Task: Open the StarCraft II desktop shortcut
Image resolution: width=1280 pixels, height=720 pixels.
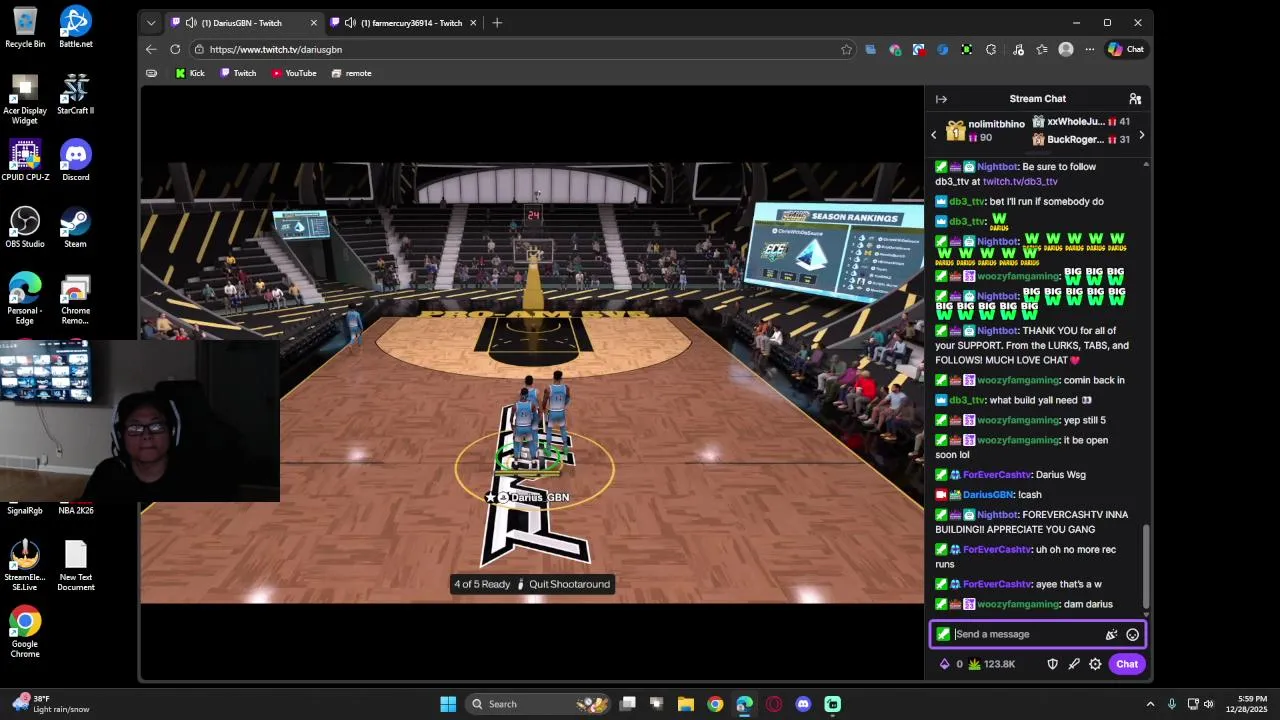Action: [75, 94]
